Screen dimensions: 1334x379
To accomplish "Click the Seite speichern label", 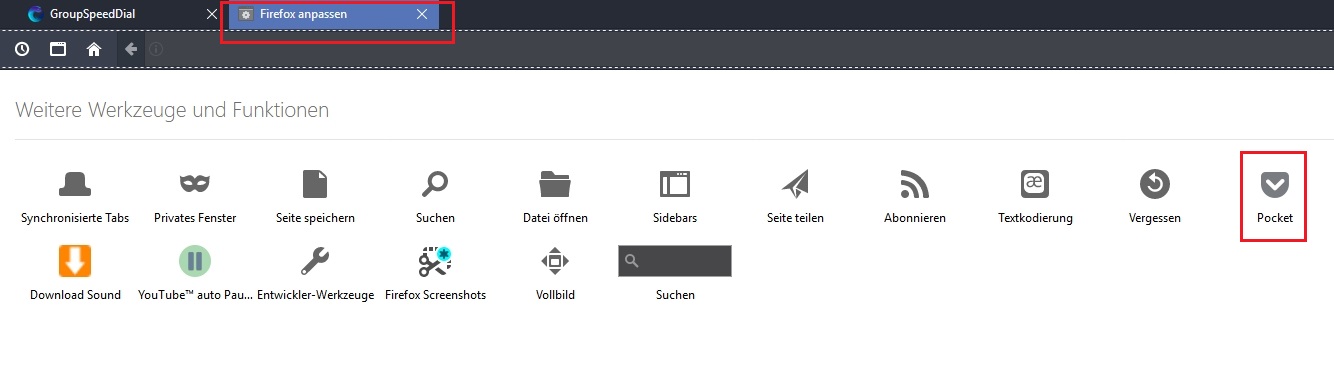I will [315, 218].
